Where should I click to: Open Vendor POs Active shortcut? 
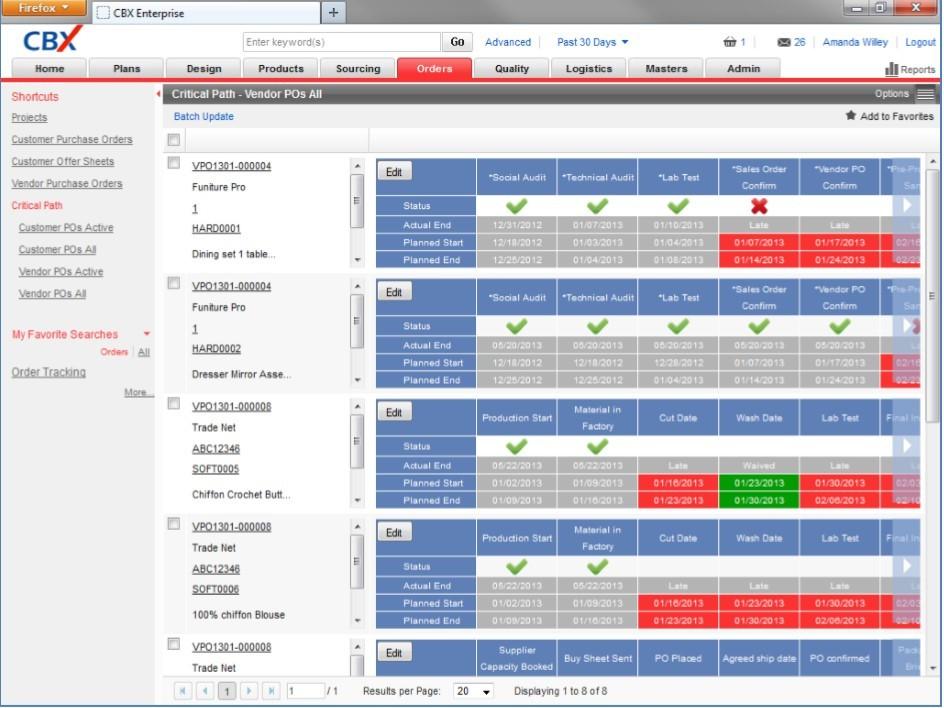click(x=61, y=272)
